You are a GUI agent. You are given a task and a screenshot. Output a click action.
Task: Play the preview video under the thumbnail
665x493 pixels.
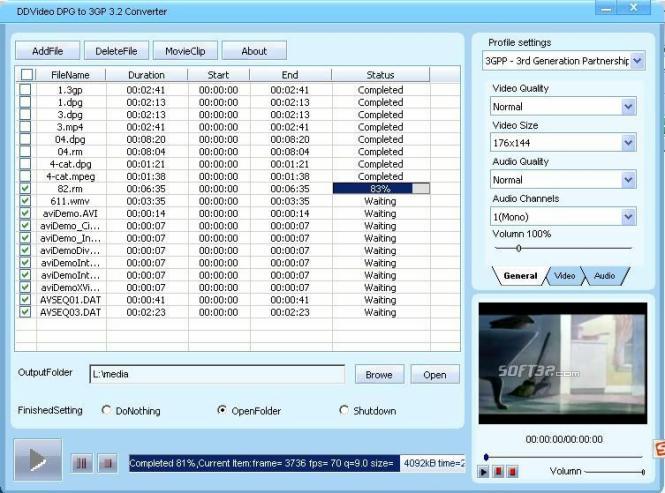coord(483,471)
